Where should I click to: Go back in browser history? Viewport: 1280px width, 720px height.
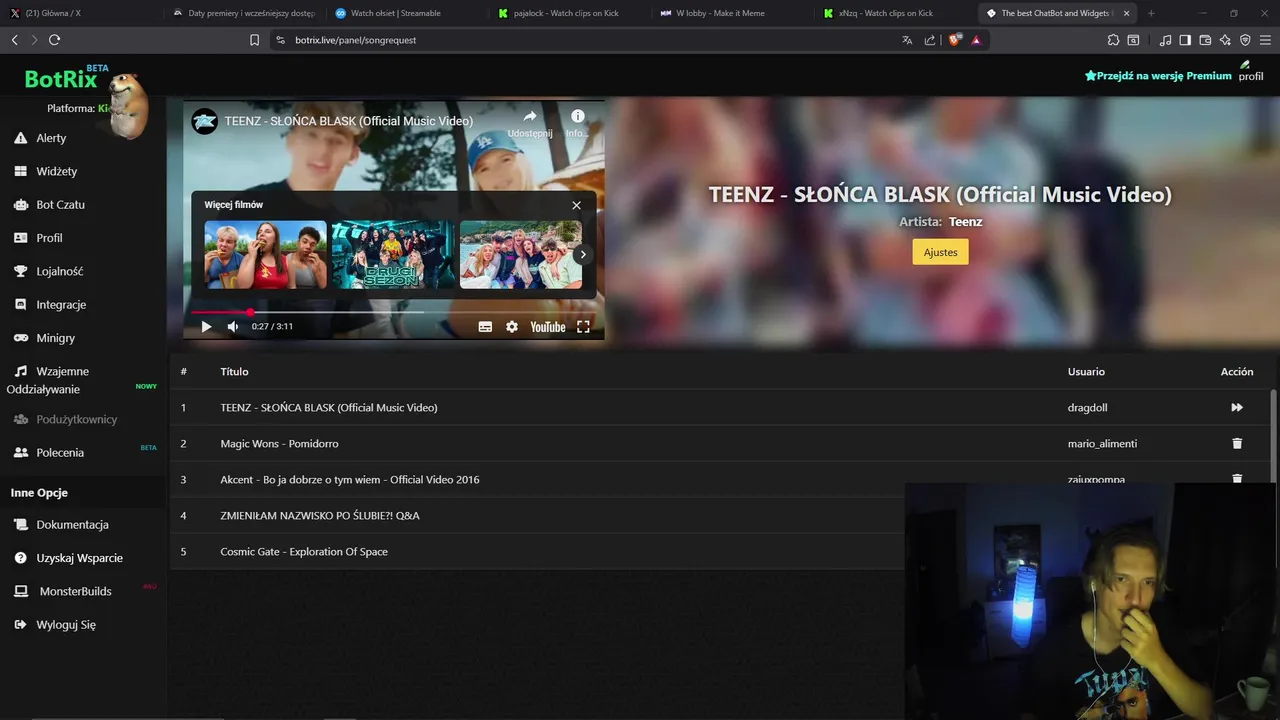[14, 40]
